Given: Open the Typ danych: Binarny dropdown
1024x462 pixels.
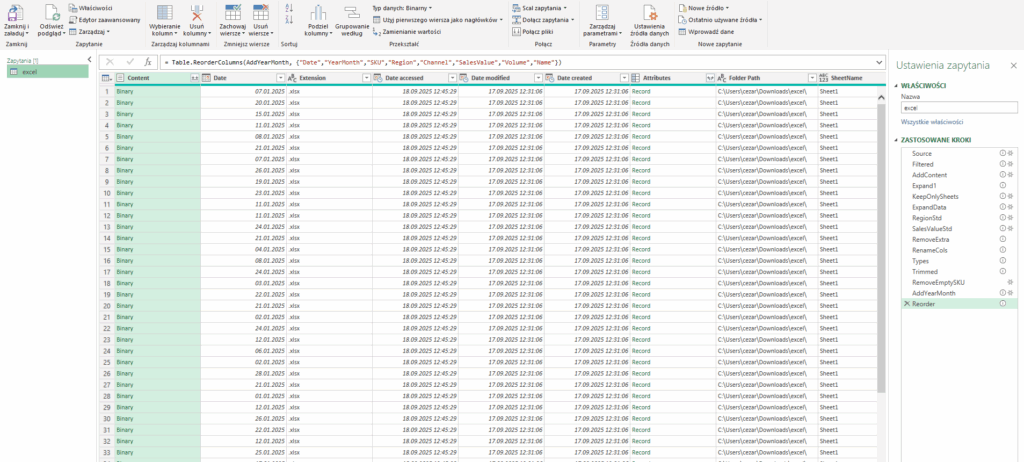Looking at the screenshot, I should 402,8.
